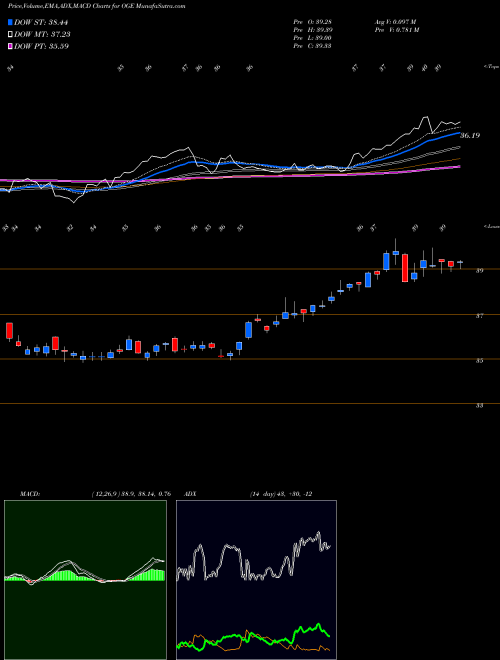The height and width of the screenshot is (660, 500).
Task: Click the 'Pre V: 0.781 M' volume text
Action: (x=396, y=30)
